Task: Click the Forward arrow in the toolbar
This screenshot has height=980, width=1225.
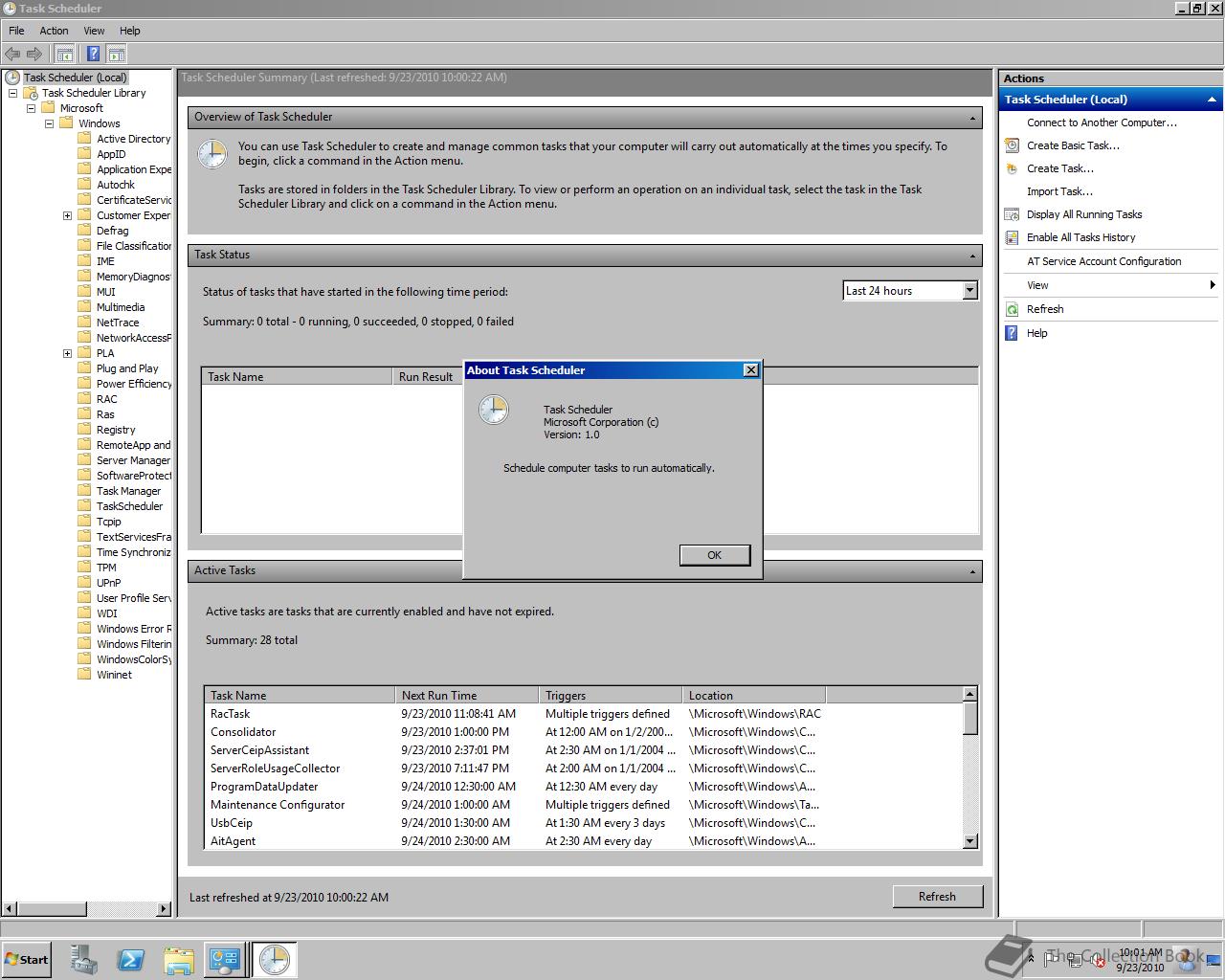Action: click(34, 55)
